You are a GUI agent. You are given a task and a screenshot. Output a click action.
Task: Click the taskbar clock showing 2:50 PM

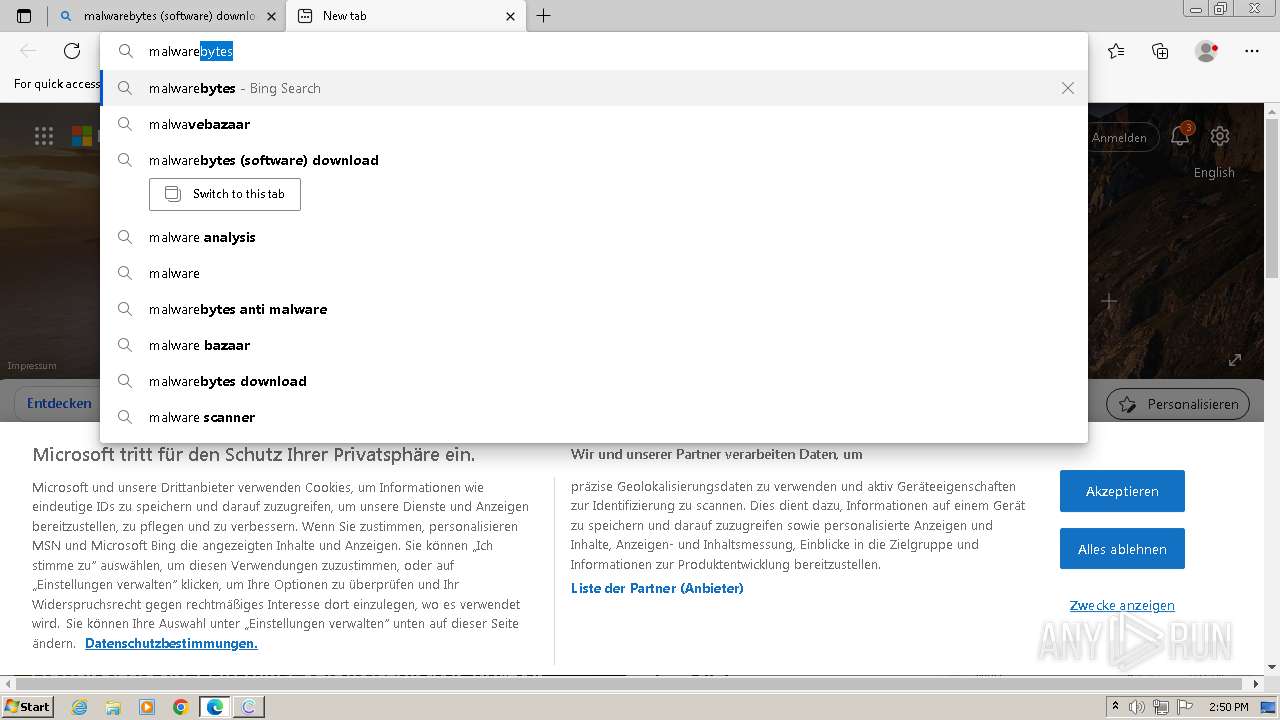1229,707
